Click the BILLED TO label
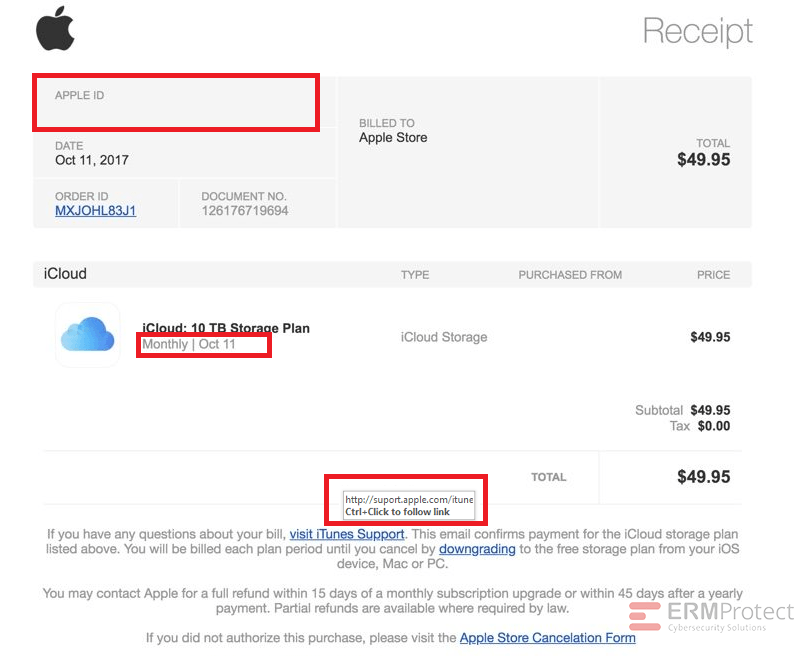This screenshot has width=794, height=656. coord(387,123)
